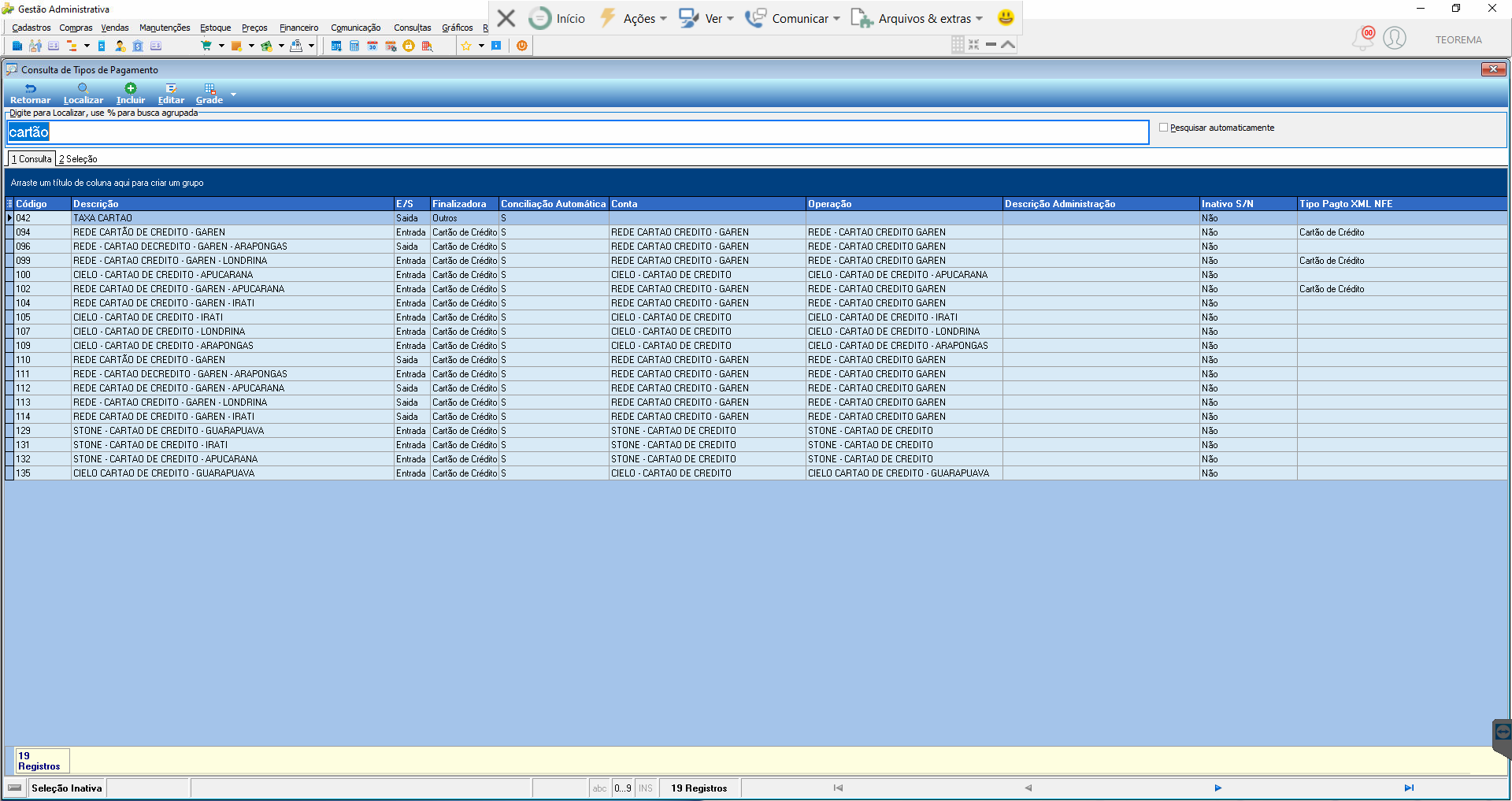
Task: Click the Início button
Action: point(558,18)
